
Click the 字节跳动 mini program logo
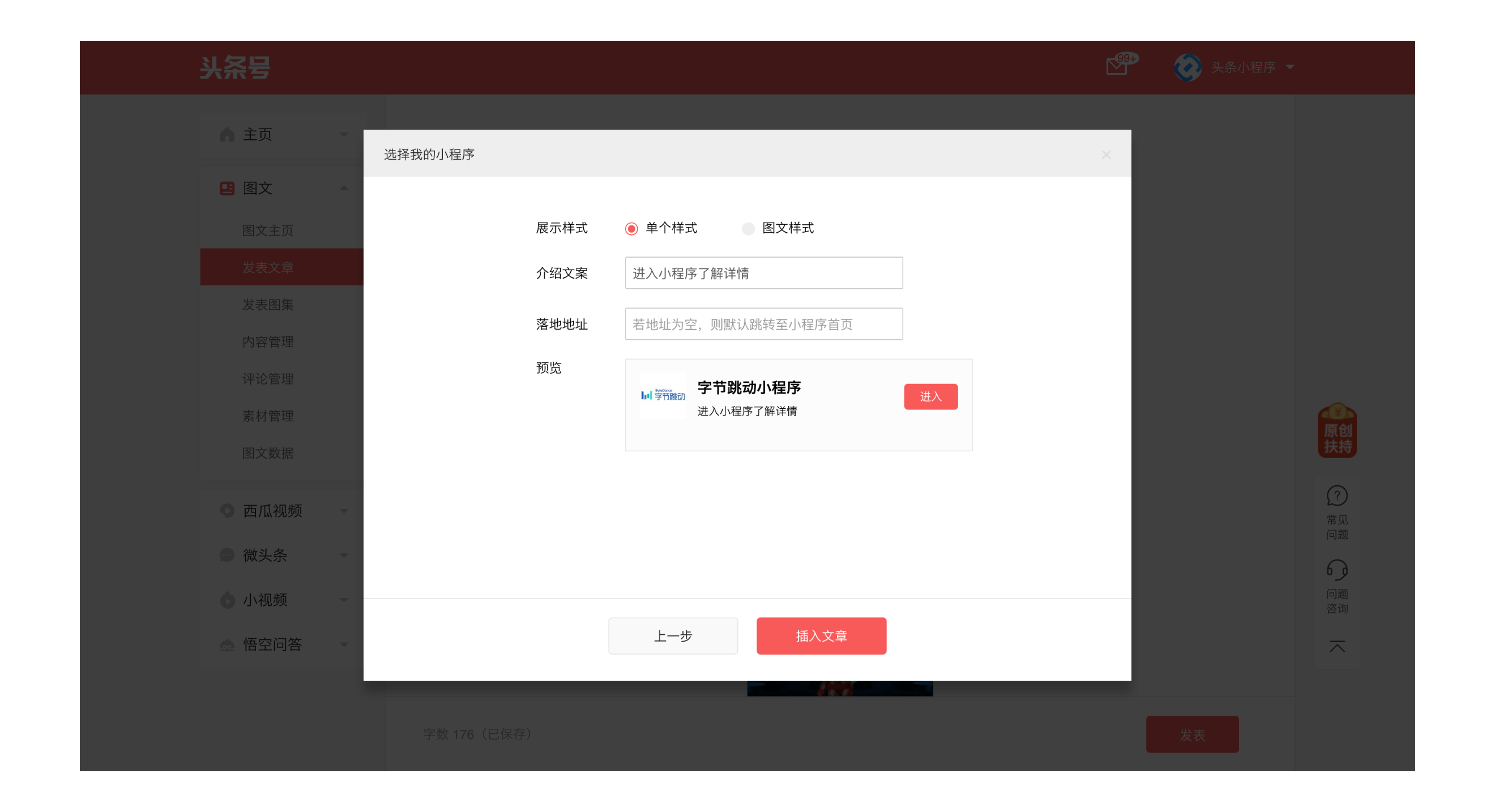click(x=663, y=396)
